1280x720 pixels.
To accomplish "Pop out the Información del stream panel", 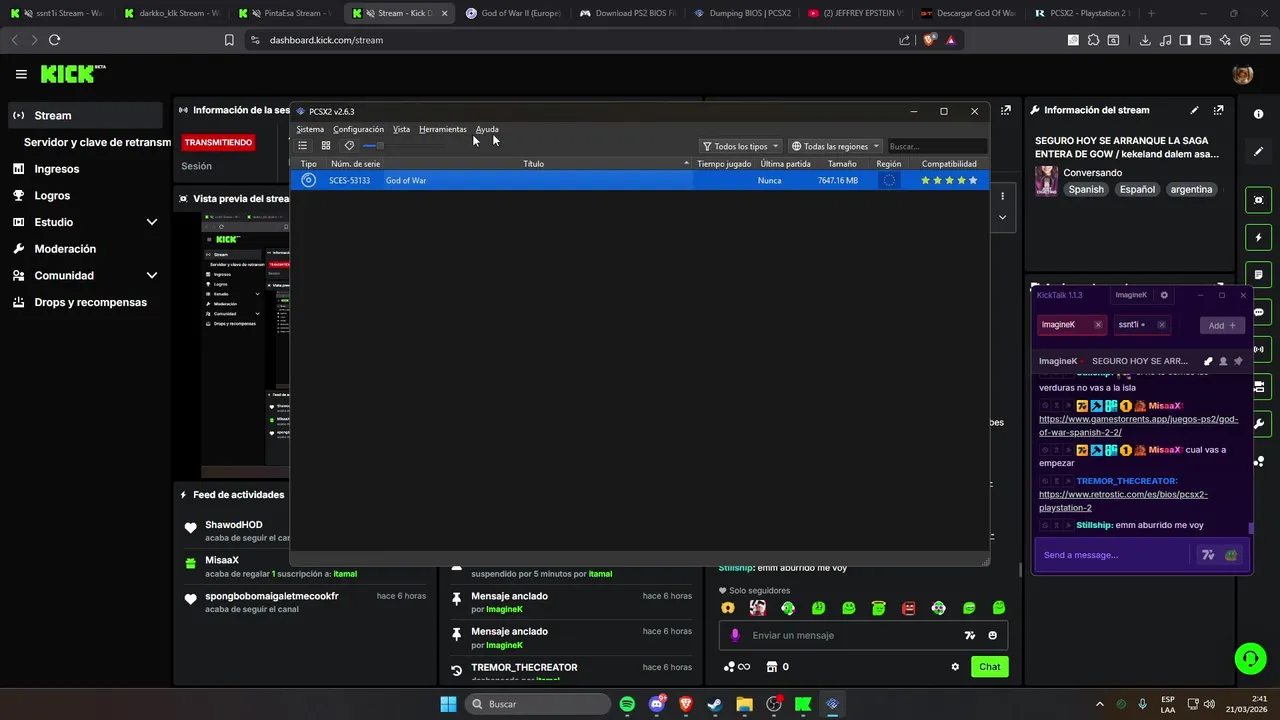I will 1218,110.
